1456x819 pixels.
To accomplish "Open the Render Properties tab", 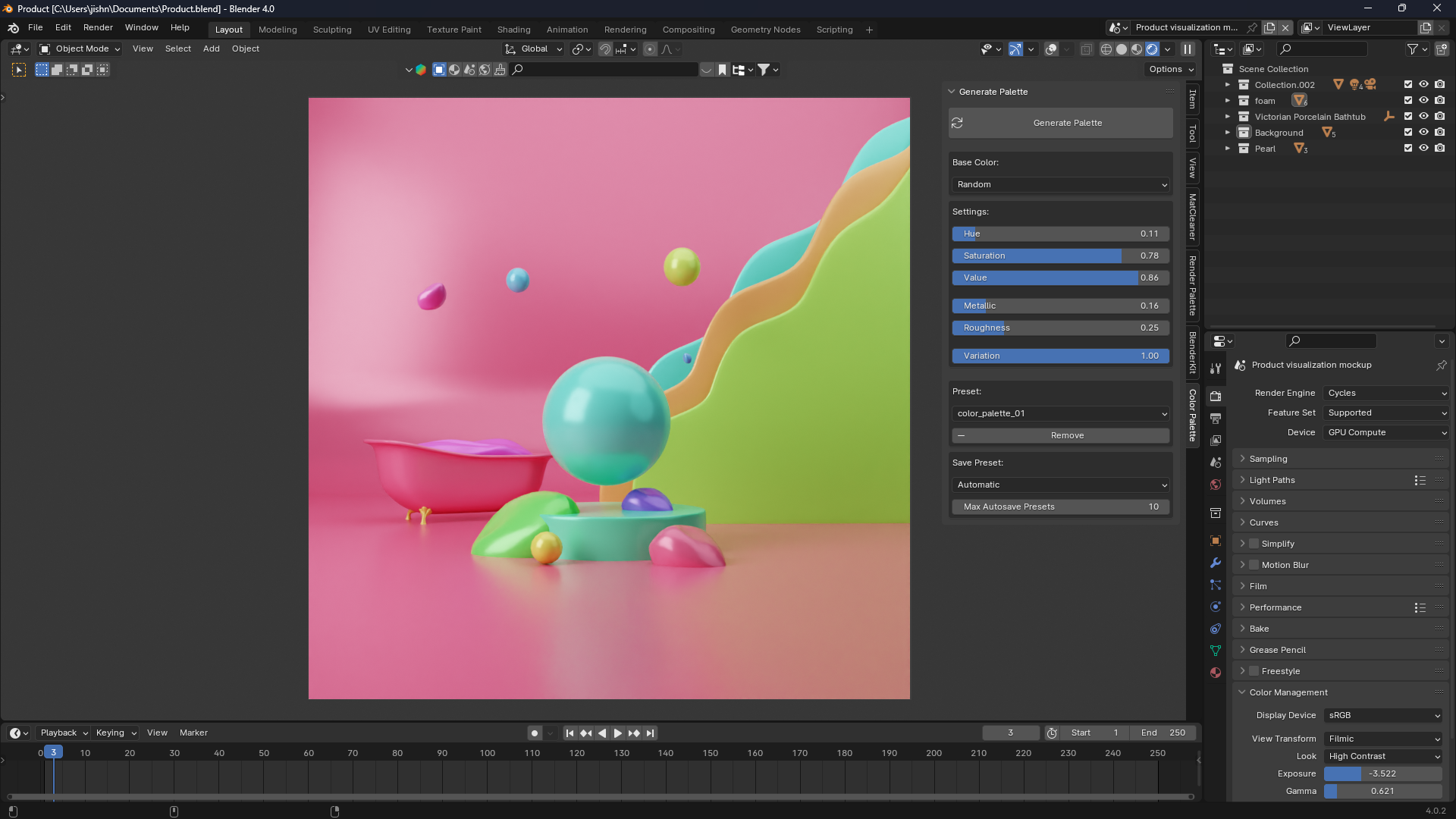I will [1216, 397].
